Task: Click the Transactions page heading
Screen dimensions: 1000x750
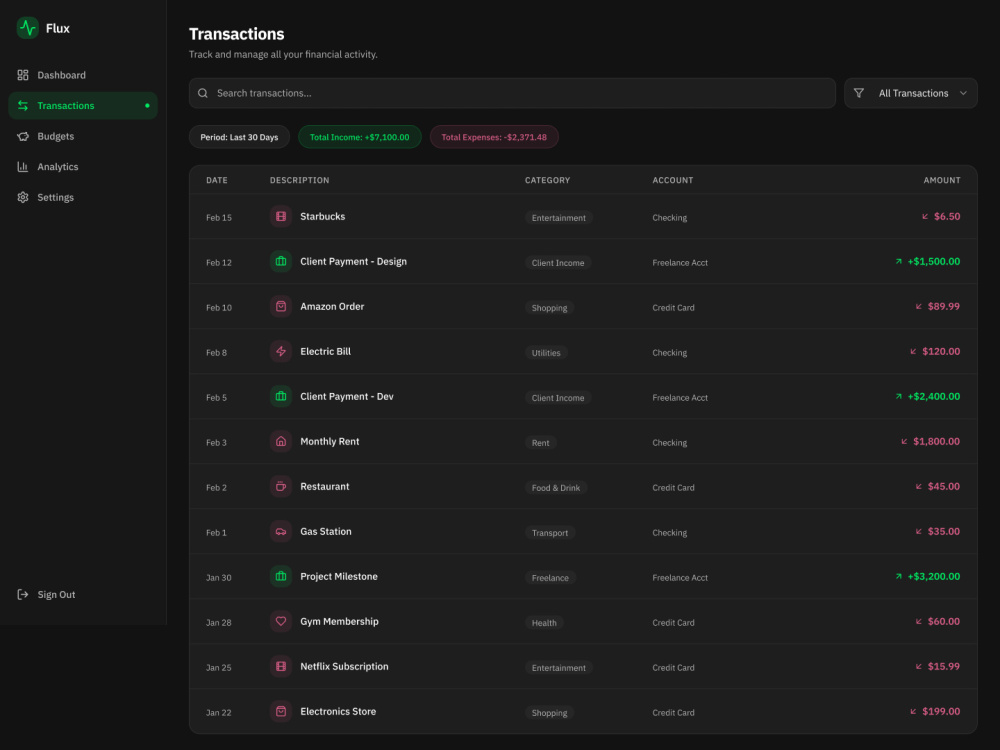Action: coord(237,34)
